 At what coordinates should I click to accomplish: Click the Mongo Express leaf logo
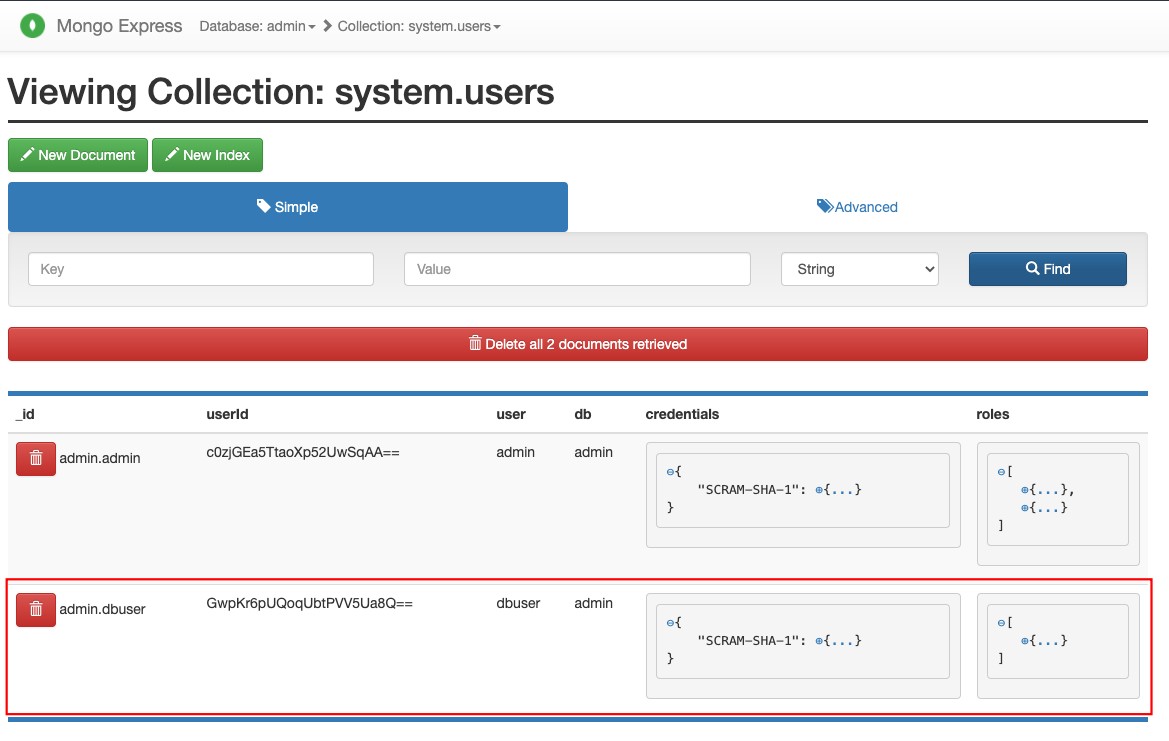pos(32,25)
